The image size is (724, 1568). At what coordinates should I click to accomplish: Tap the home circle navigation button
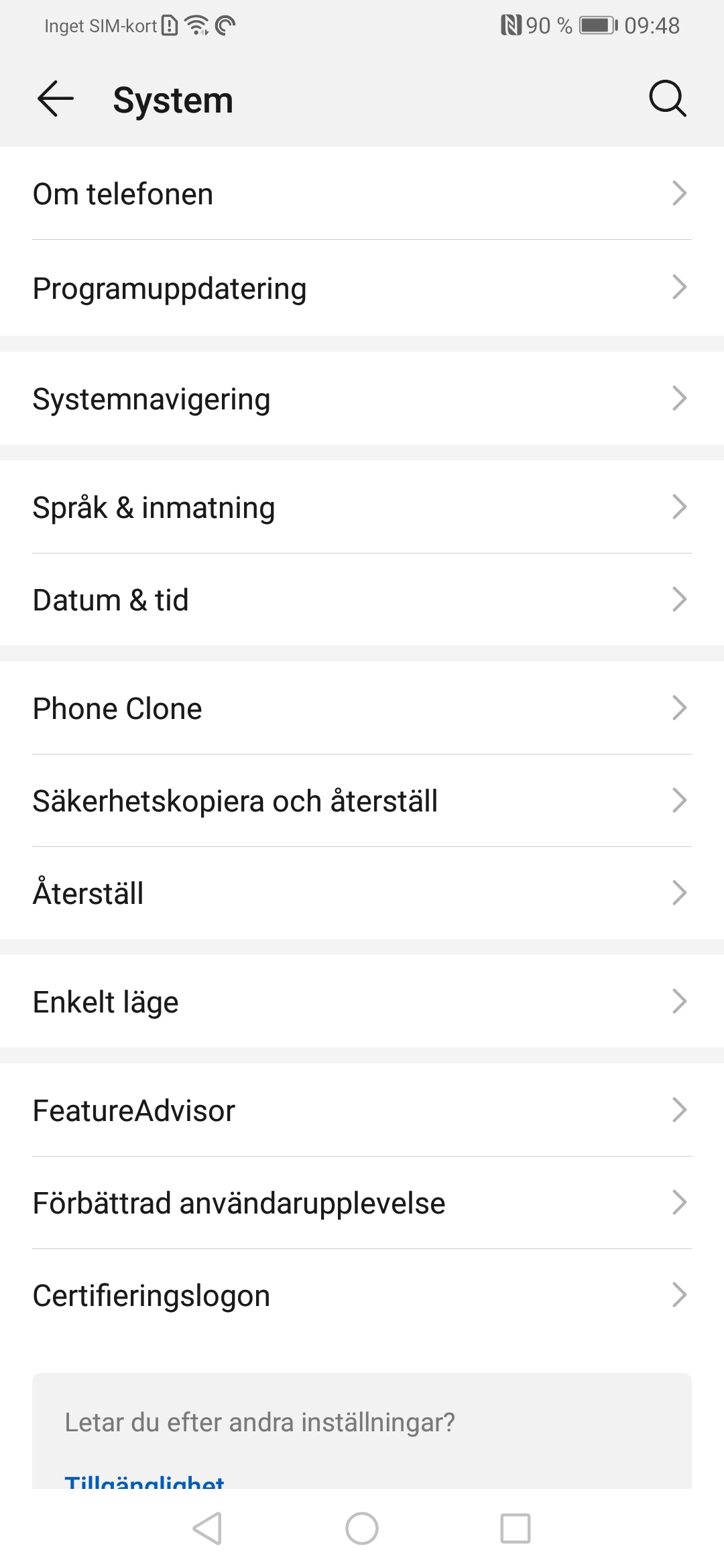click(362, 1528)
